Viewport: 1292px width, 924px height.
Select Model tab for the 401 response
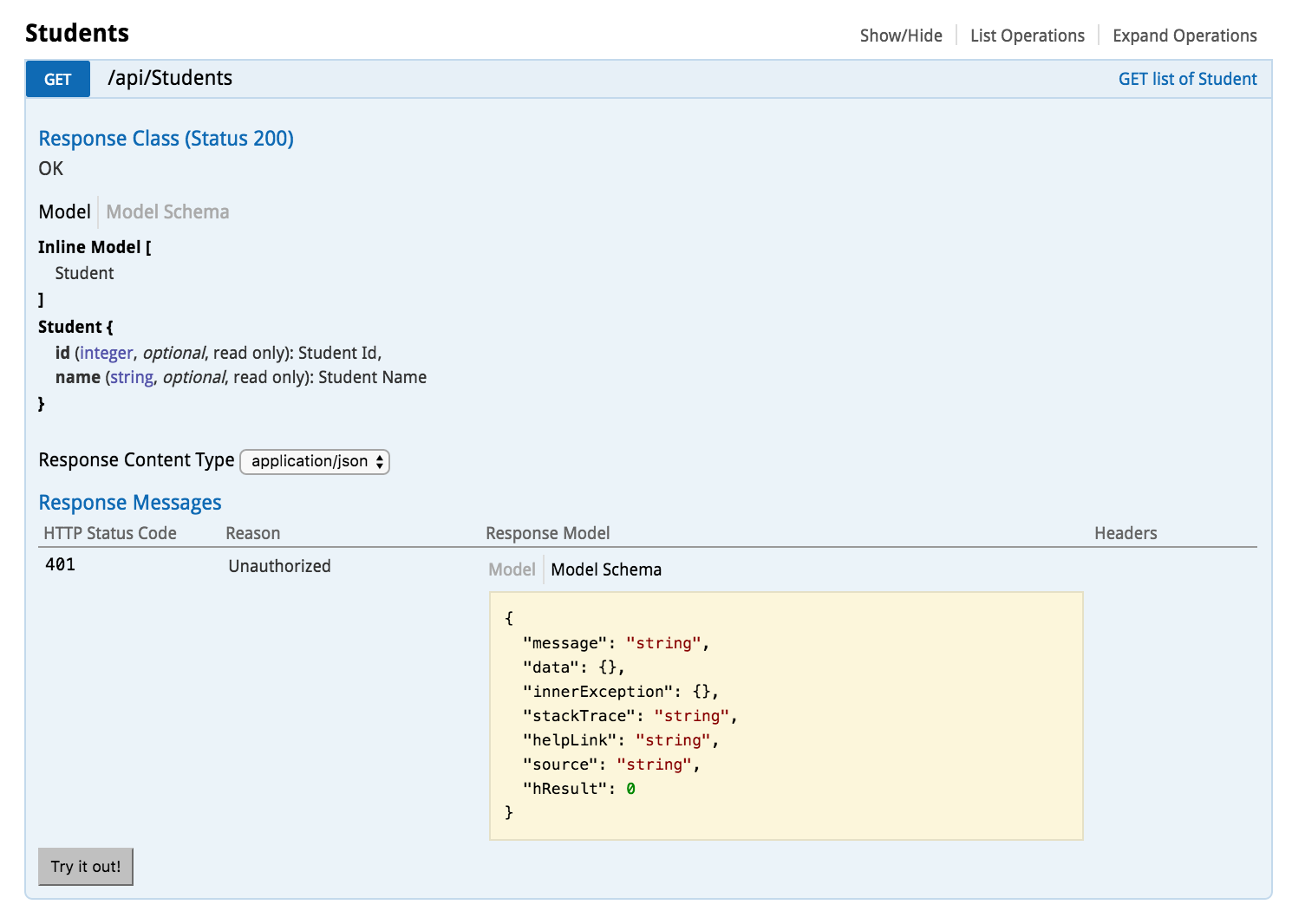click(x=512, y=569)
